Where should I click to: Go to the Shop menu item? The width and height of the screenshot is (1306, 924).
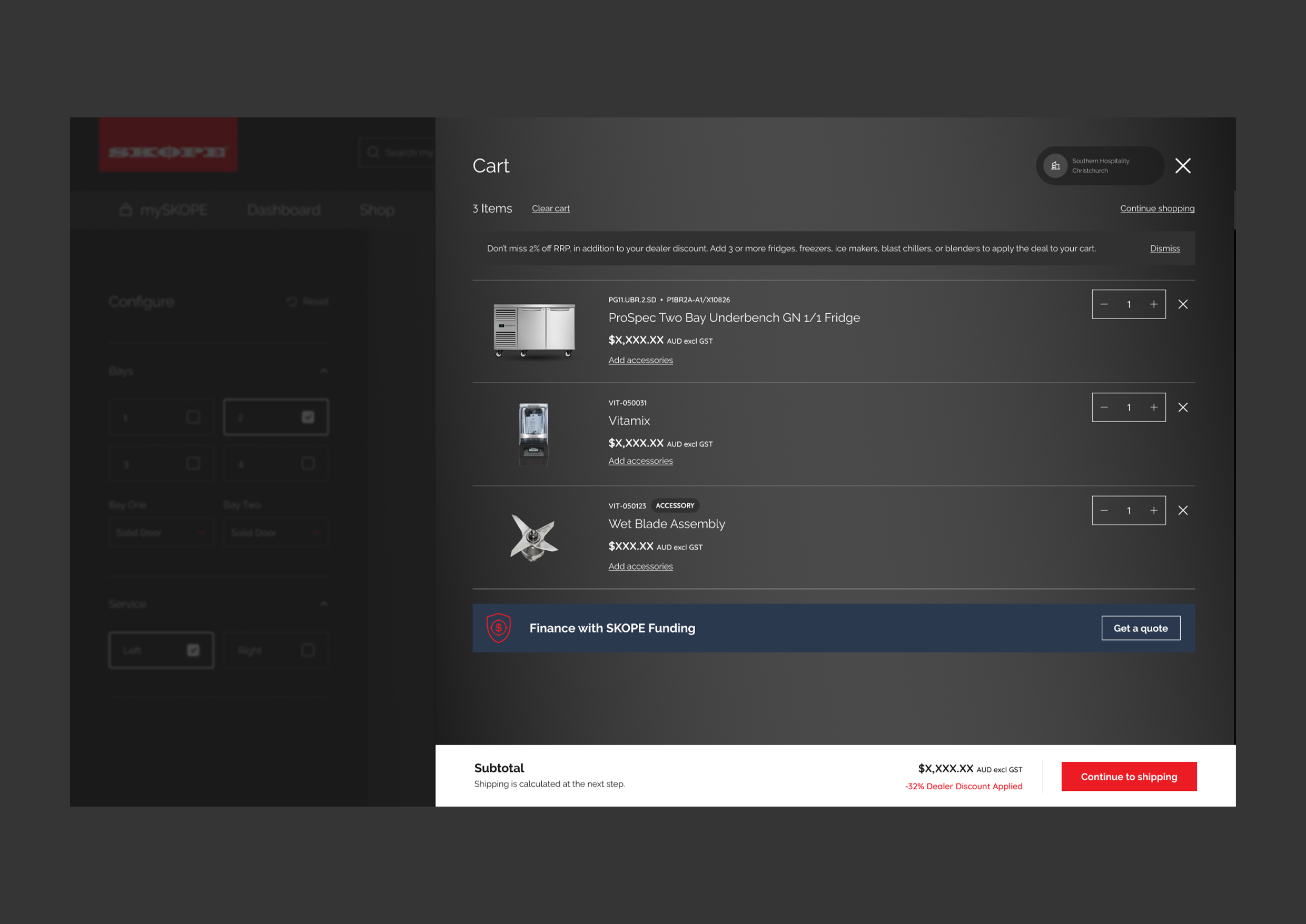tap(377, 210)
